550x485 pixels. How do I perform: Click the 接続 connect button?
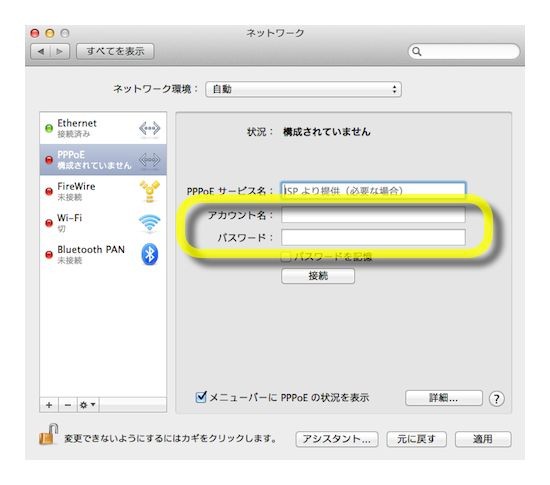(x=318, y=276)
